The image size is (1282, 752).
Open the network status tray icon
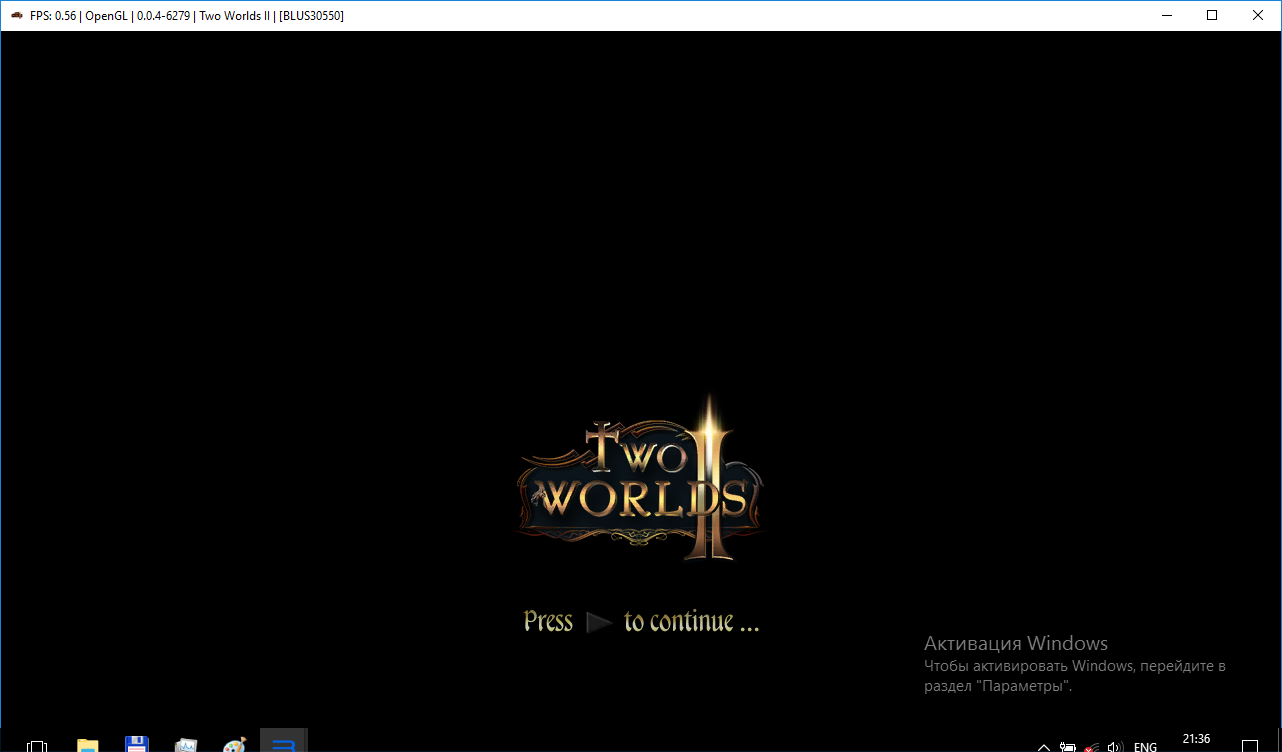coord(1092,747)
